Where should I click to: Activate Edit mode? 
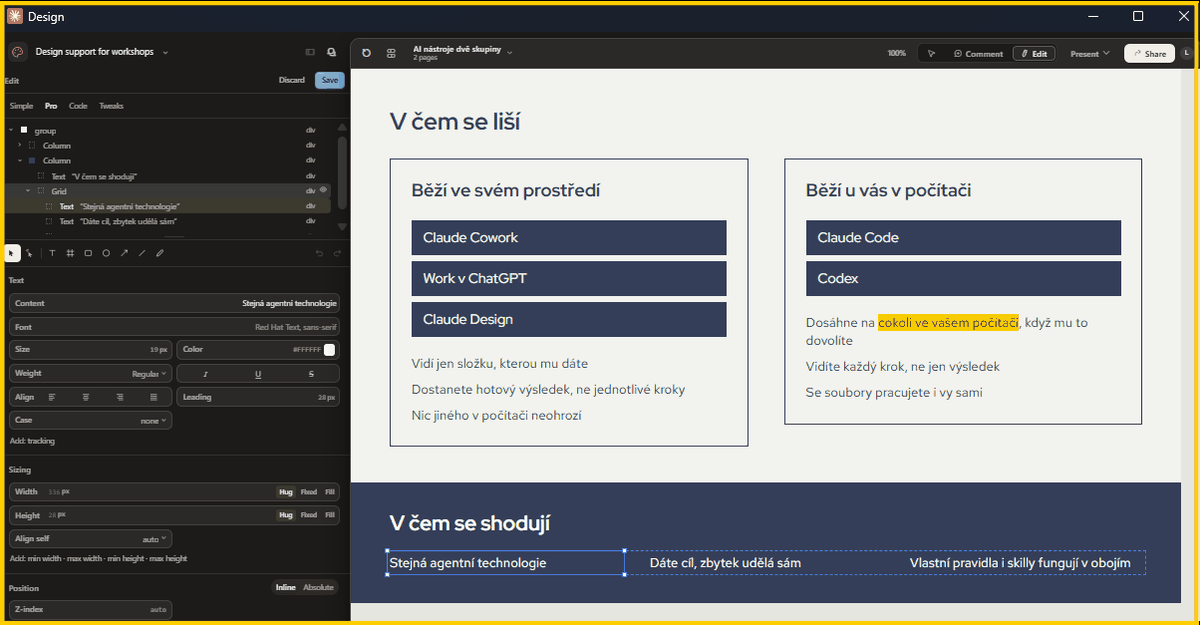[1034, 54]
